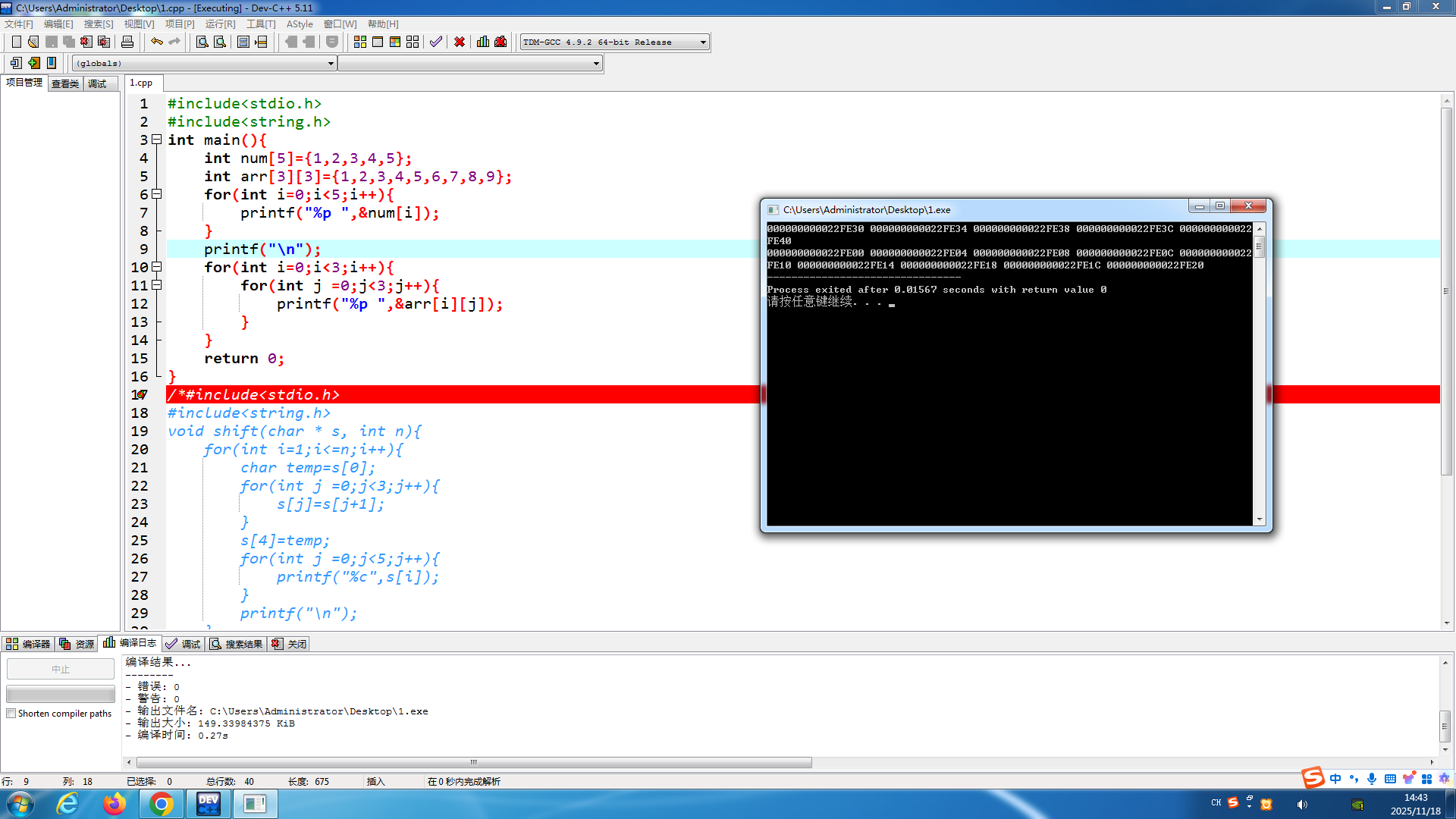Open the AStyle menu

[299, 24]
